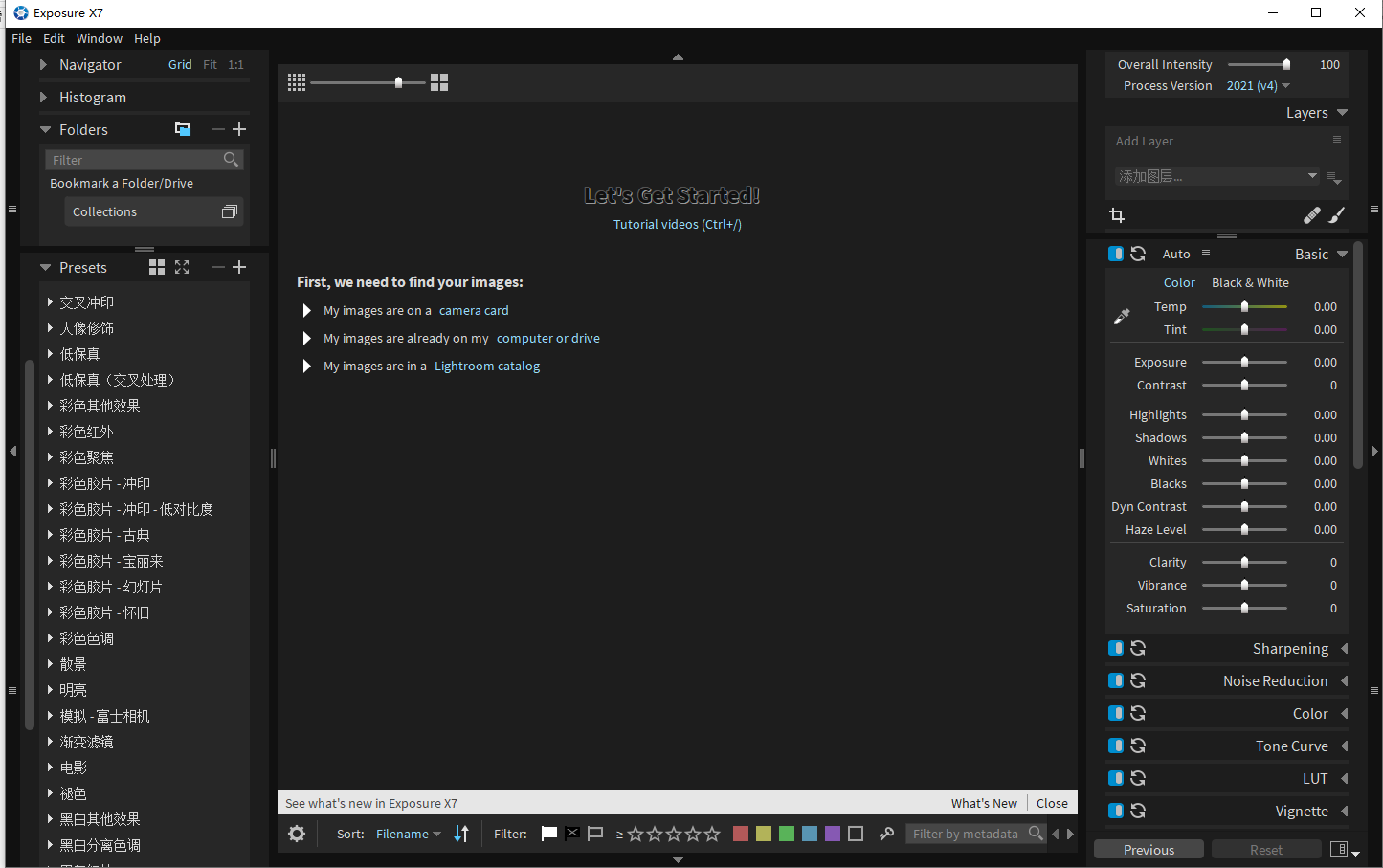The width and height of the screenshot is (1383, 868).
Task: Open the settings gear in bottom toolbar
Action: coord(297,834)
